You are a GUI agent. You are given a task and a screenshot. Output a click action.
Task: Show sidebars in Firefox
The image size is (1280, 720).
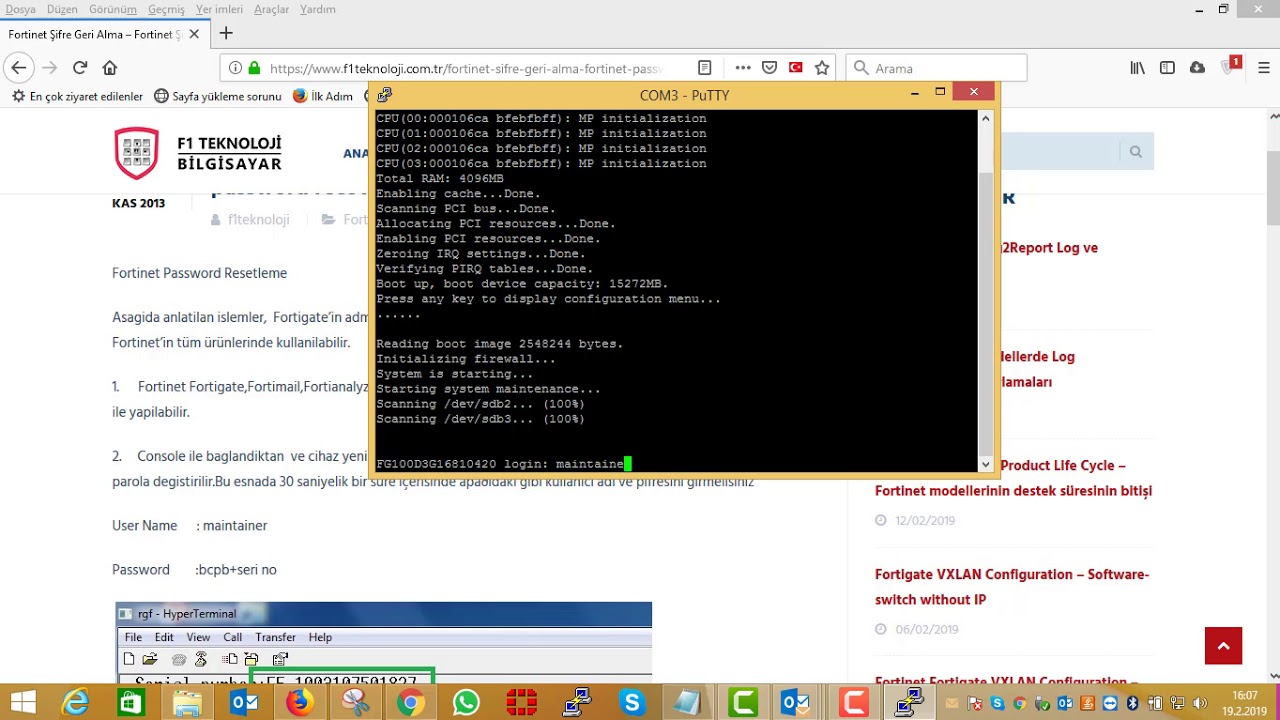[x=1167, y=68]
